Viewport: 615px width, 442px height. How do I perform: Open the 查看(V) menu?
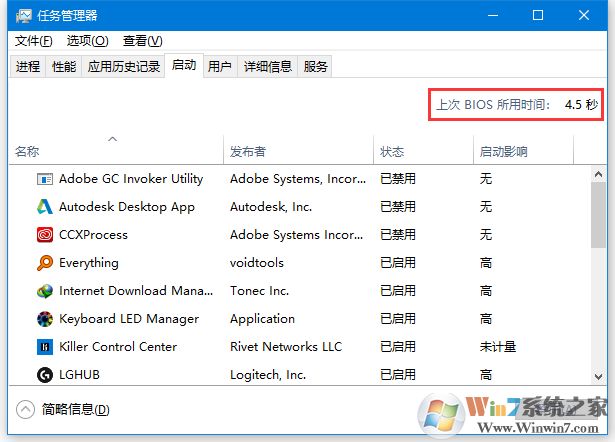[x=142, y=41]
